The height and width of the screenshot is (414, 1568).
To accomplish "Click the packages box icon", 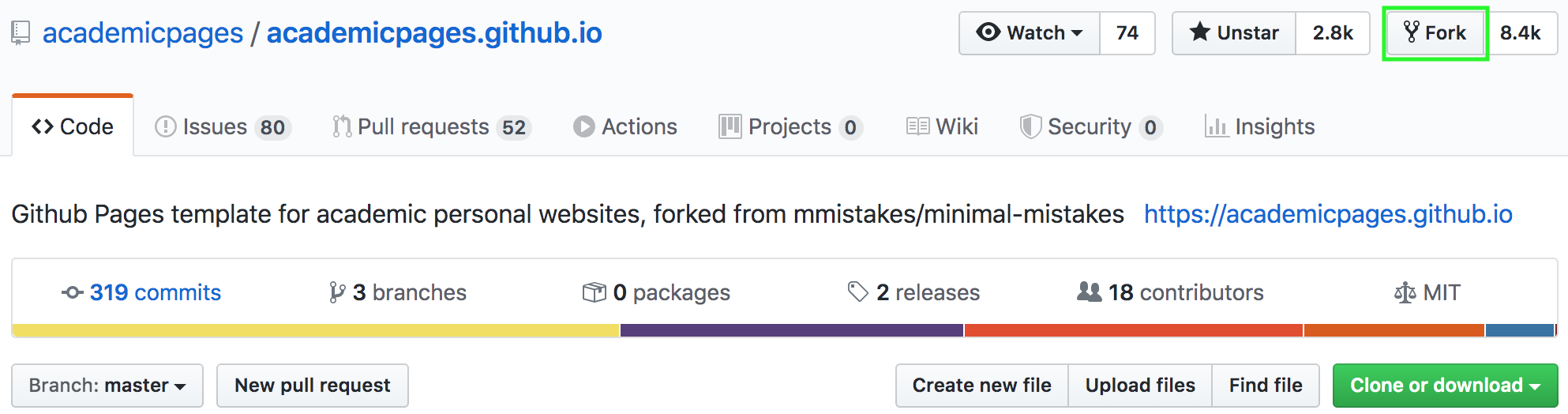I will click(594, 293).
